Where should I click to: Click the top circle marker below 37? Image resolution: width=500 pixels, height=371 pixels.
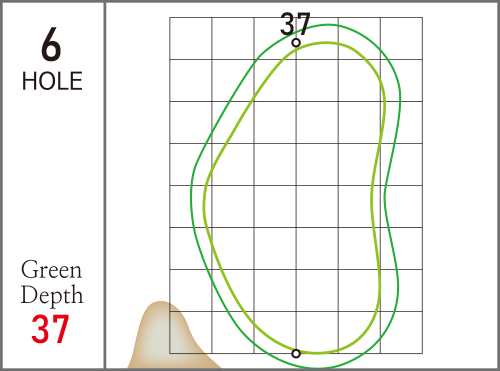pos(296,43)
